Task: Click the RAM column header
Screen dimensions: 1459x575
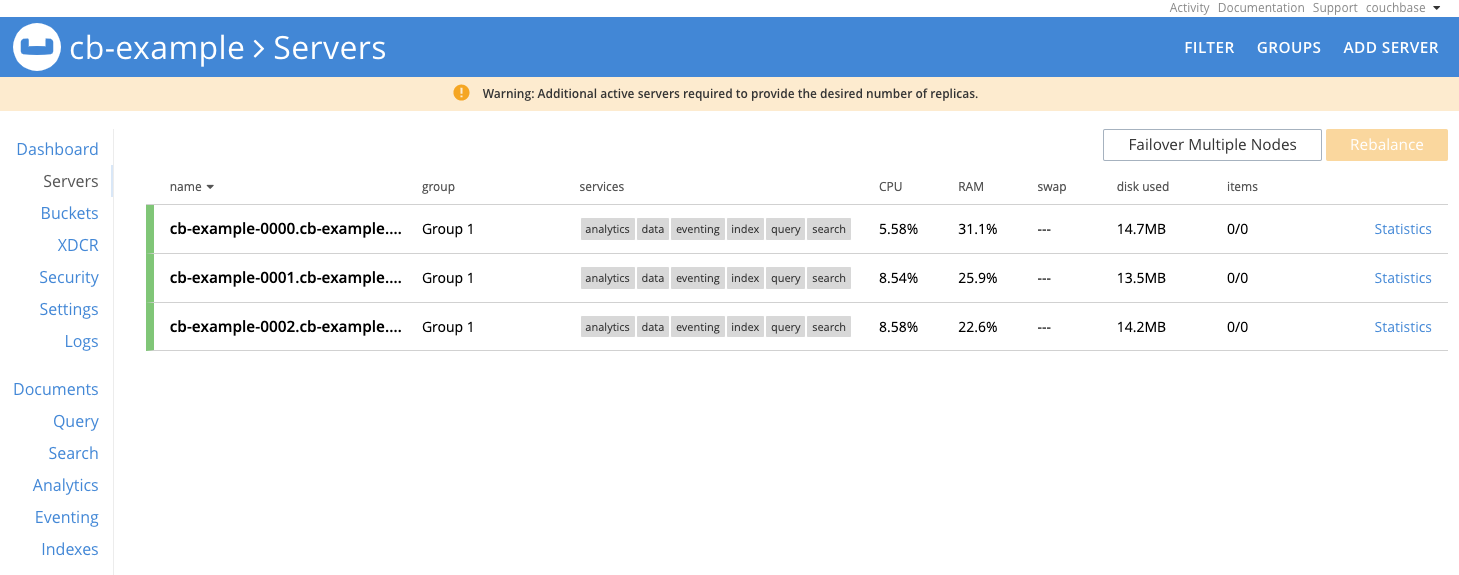Action: coord(971,187)
